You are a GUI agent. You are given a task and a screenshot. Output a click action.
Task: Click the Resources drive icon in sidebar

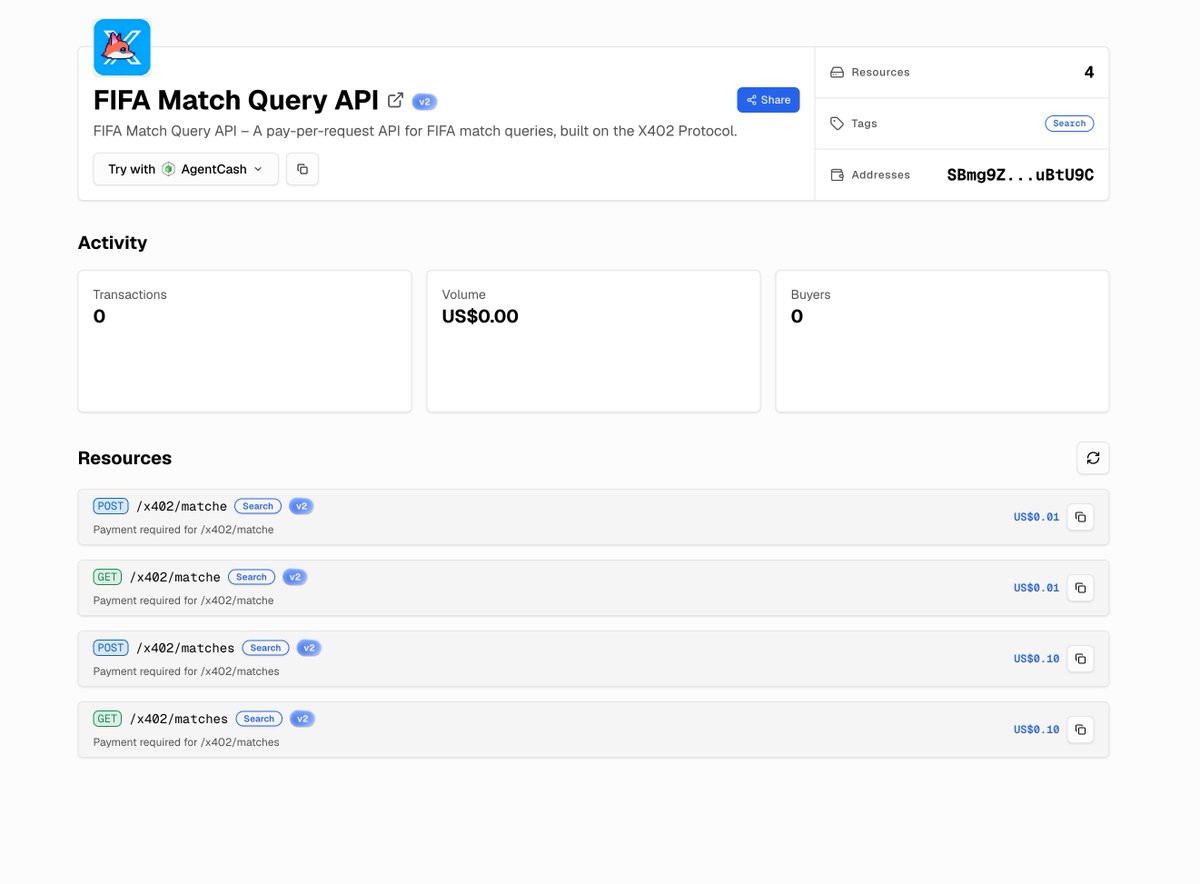click(837, 72)
